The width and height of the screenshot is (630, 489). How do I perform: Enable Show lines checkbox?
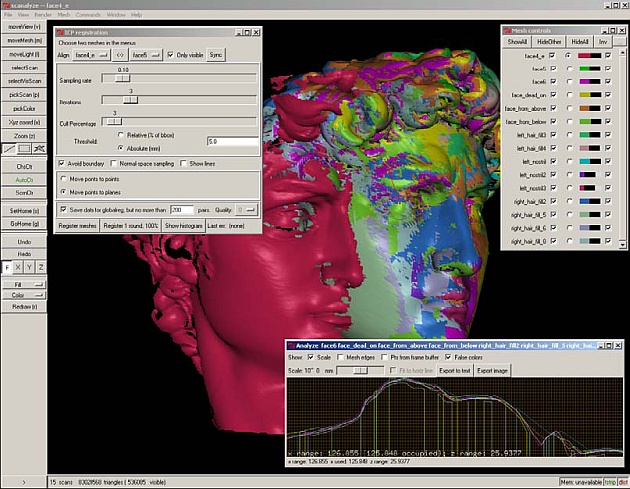point(184,164)
